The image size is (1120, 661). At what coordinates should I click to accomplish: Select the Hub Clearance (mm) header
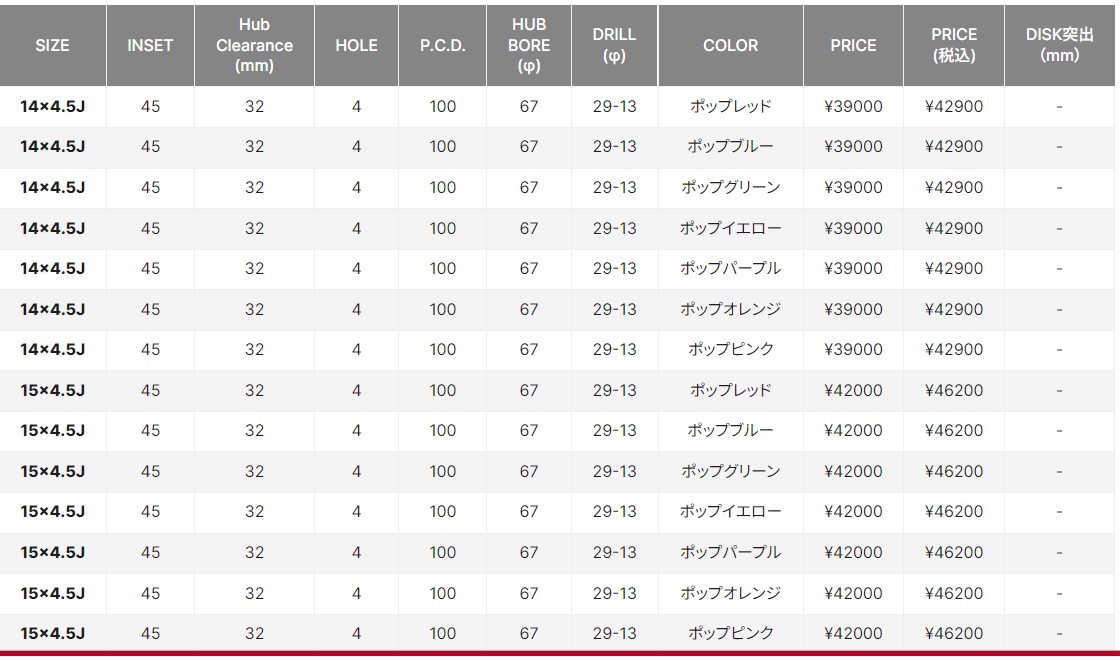point(254,45)
